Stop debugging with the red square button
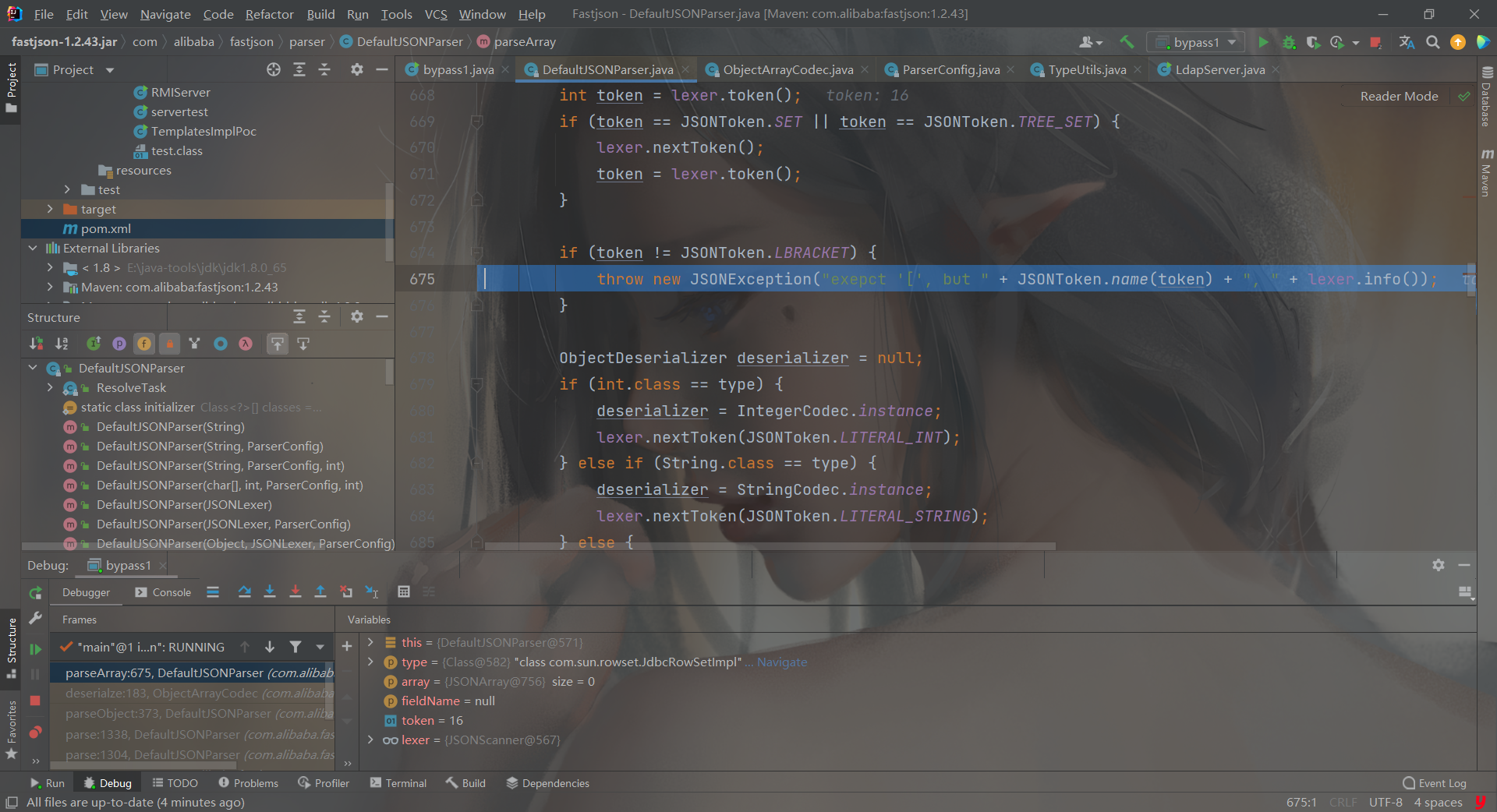1497x812 pixels. pos(35,701)
